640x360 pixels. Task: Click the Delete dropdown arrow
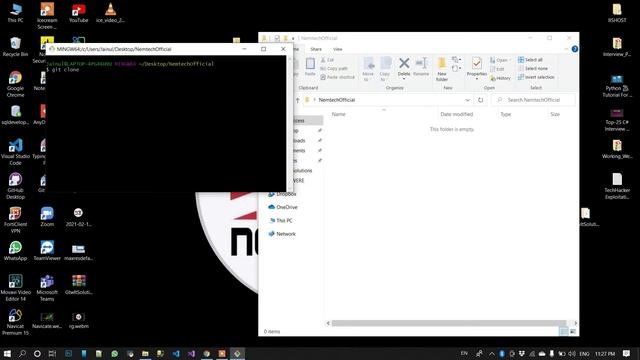[404, 79]
